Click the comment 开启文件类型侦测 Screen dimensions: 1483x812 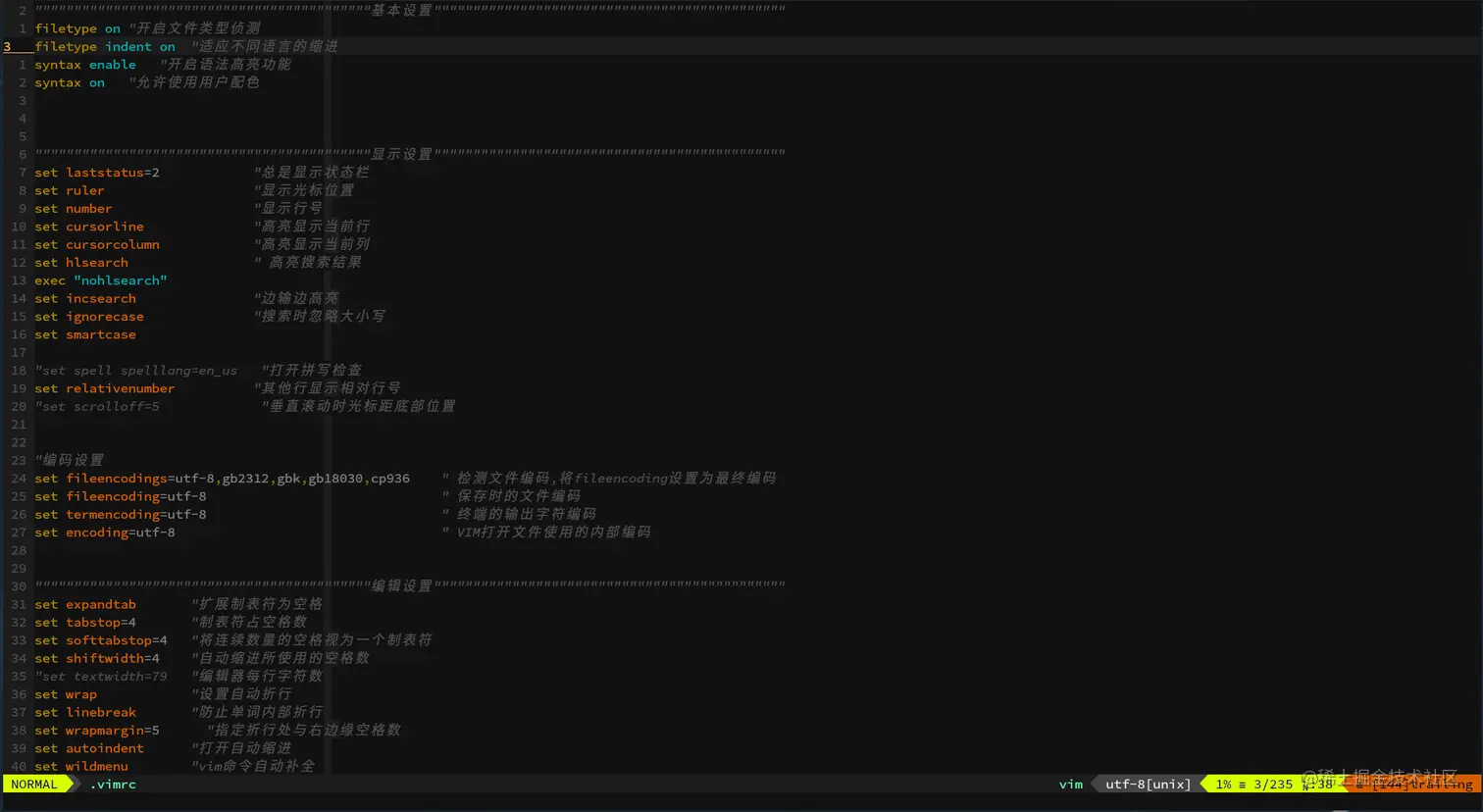(x=195, y=28)
